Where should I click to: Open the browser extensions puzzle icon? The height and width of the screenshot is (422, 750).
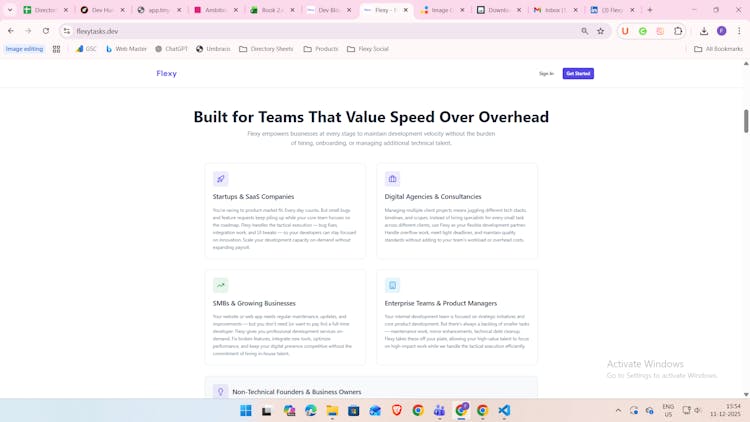pos(678,31)
